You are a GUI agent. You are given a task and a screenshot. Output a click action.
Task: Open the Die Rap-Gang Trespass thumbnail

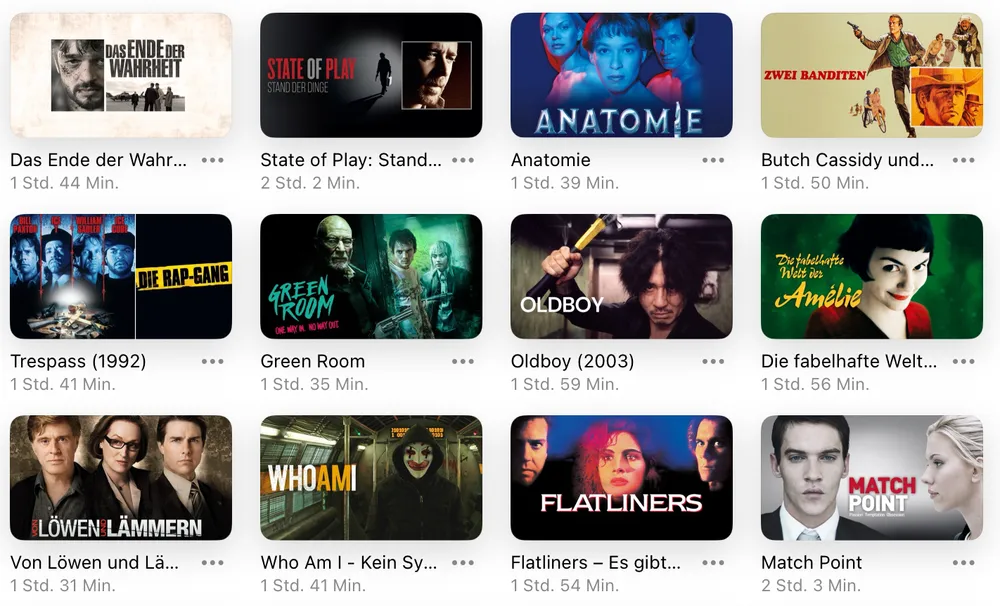pos(121,276)
